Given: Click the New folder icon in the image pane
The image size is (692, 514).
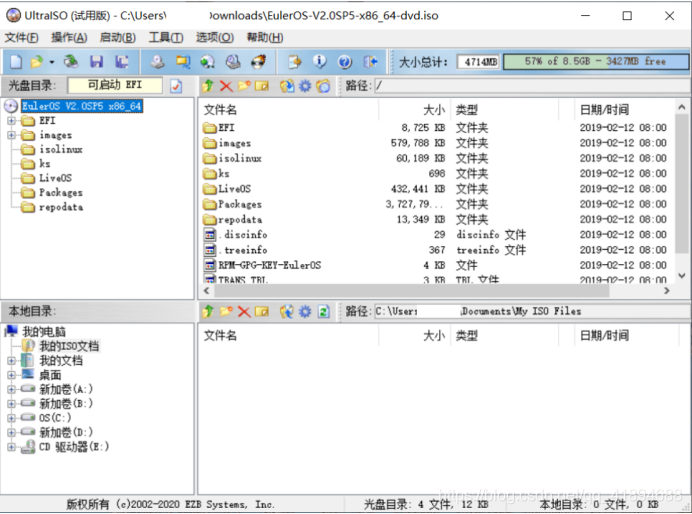Looking at the screenshot, I should pyautogui.click(x=244, y=86).
